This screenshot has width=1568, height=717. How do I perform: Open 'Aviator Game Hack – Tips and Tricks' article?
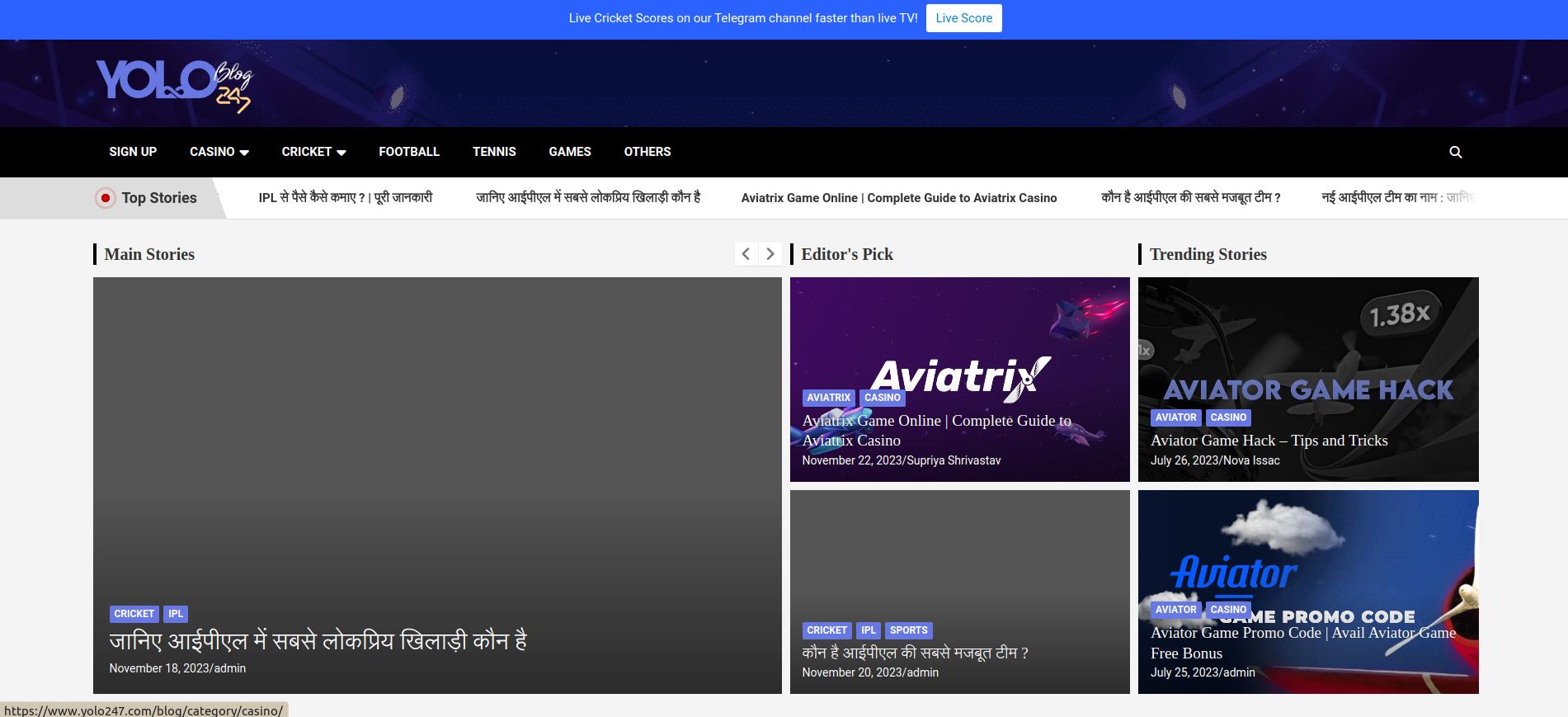(1269, 441)
